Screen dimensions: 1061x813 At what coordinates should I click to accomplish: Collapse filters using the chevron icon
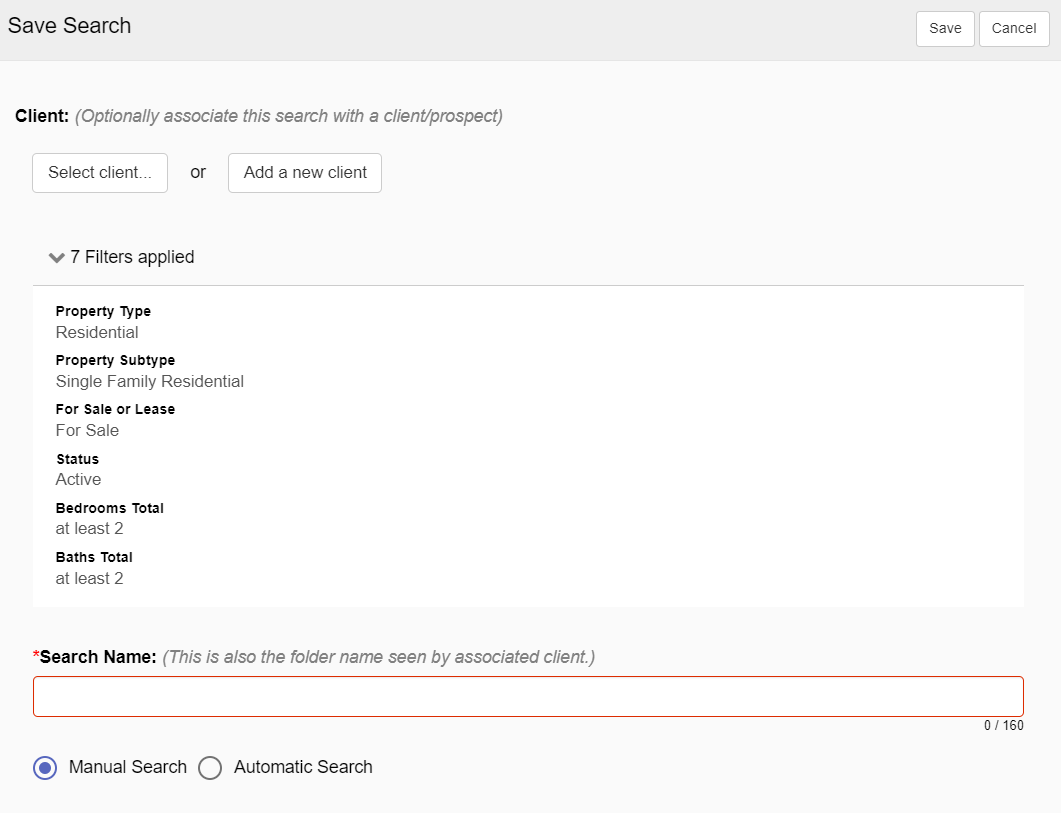pos(57,258)
